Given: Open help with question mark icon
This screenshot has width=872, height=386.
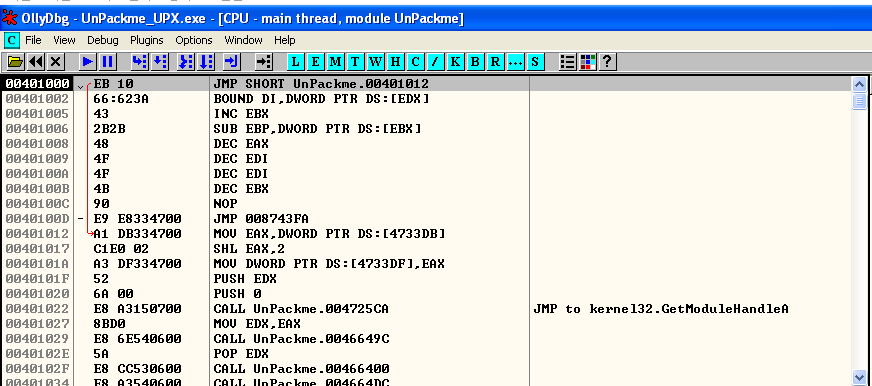Looking at the screenshot, I should pyautogui.click(x=607, y=62).
